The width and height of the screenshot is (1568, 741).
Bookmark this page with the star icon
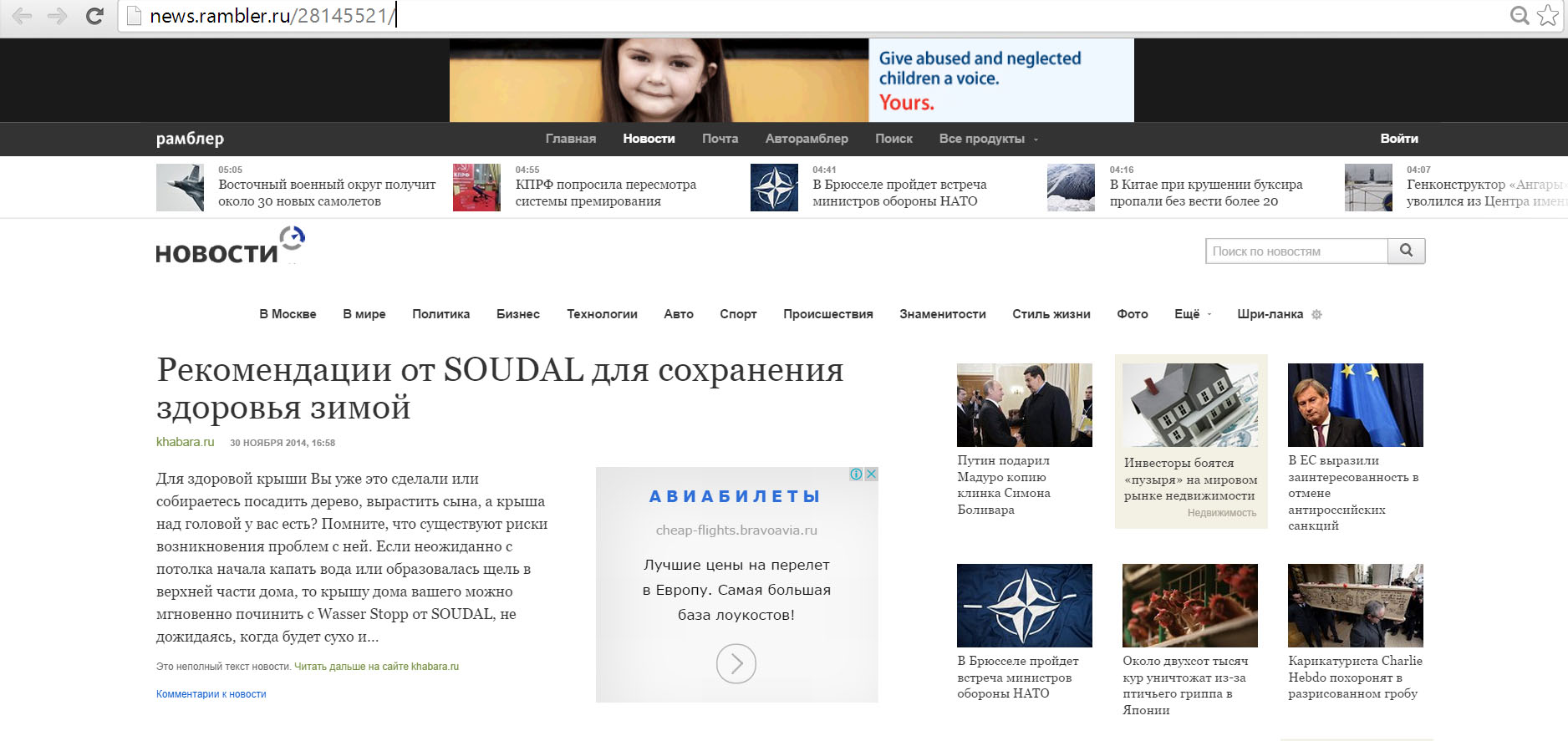tap(1548, 16)
